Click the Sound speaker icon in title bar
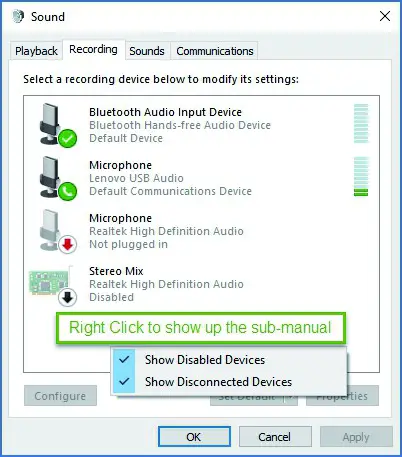The width and height of the screenshot is (402, 457). click(x=18, y=16)
